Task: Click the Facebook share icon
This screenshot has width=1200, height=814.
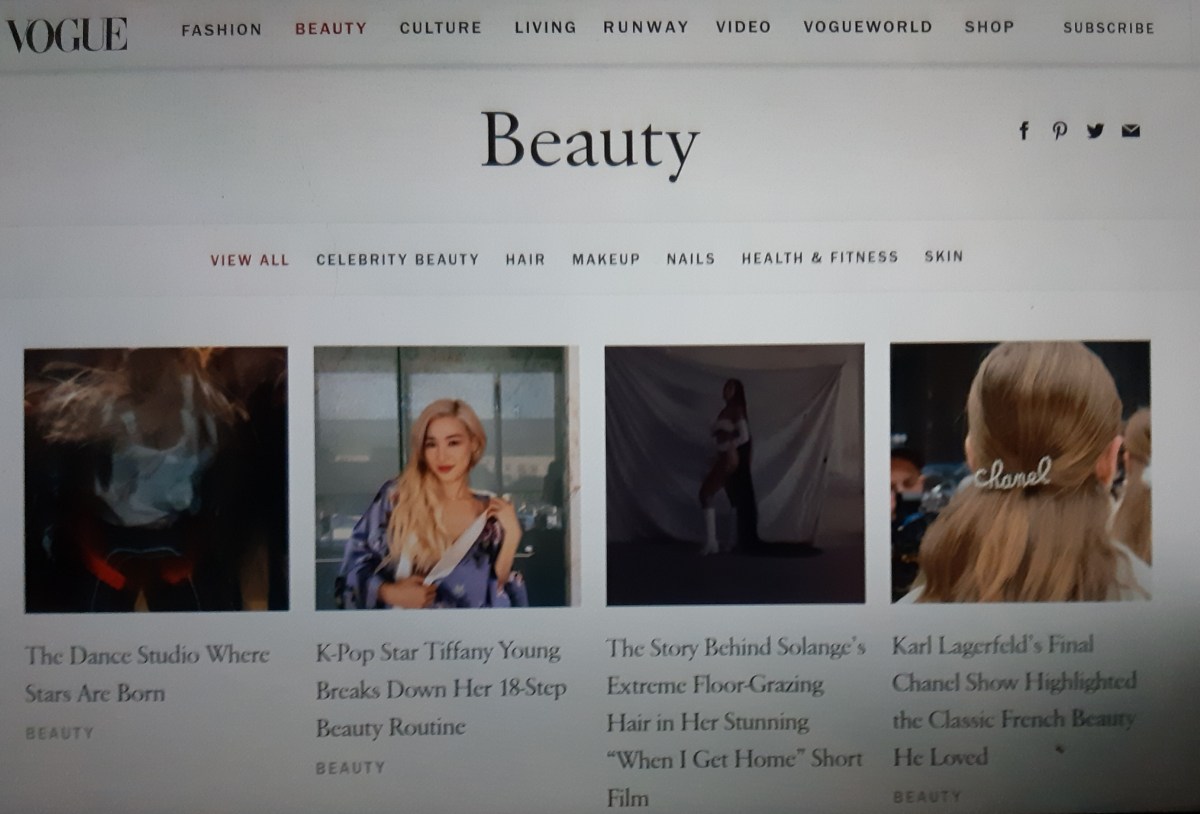Action: coord(1023,131)
